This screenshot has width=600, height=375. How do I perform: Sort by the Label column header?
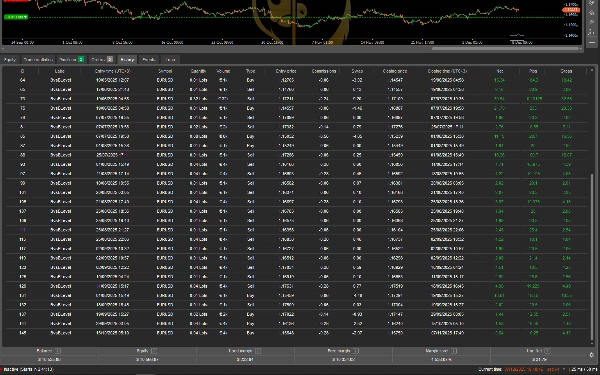click(60, 71)
